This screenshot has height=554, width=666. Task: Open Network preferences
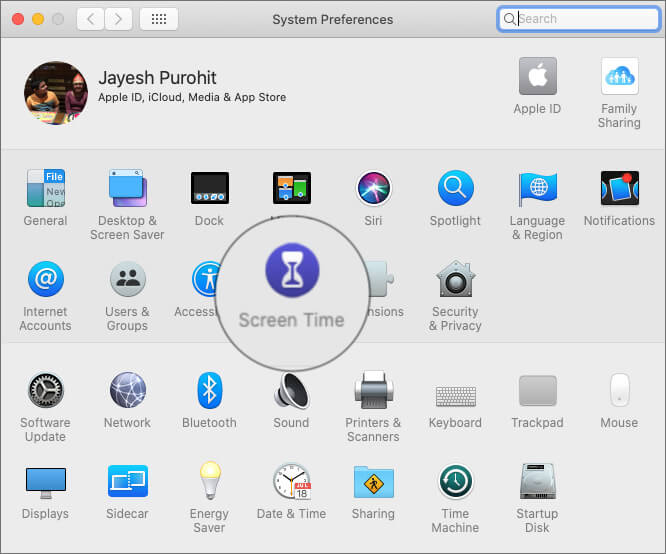tap(127, 390)
